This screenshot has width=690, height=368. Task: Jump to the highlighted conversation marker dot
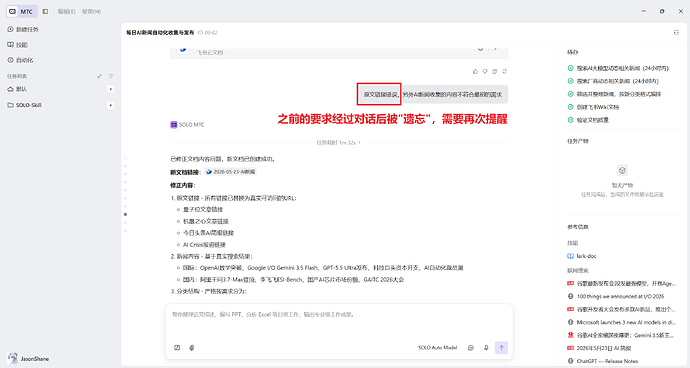(125, 214)
